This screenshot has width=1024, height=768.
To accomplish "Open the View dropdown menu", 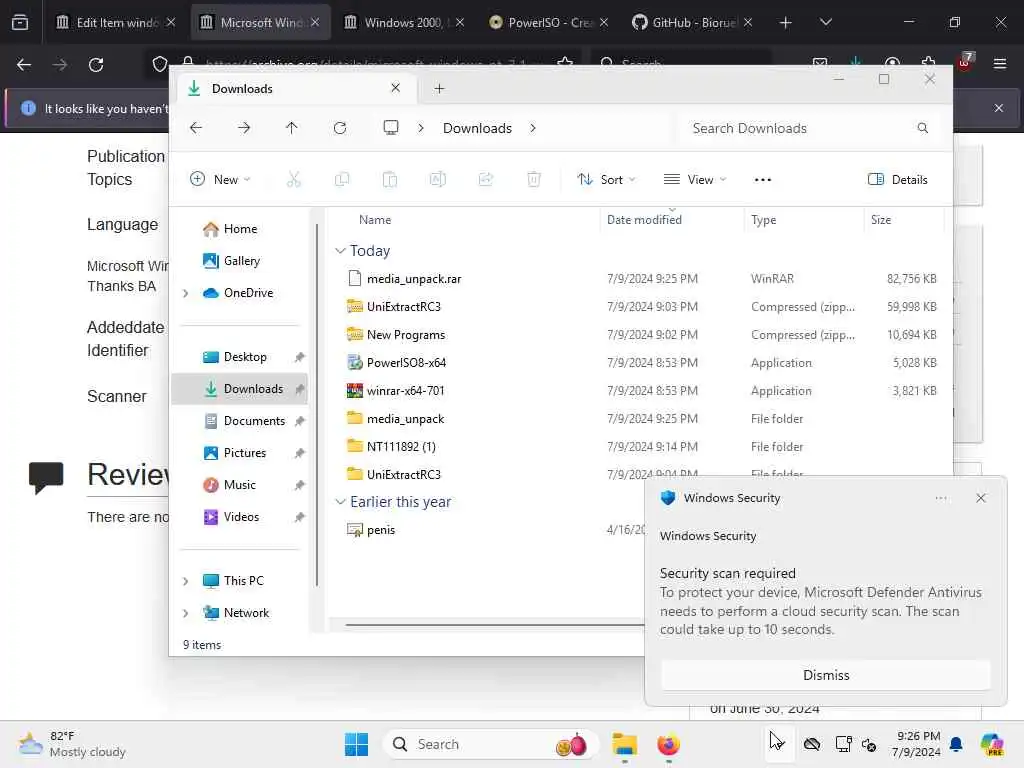I will [x=695, y=180].
